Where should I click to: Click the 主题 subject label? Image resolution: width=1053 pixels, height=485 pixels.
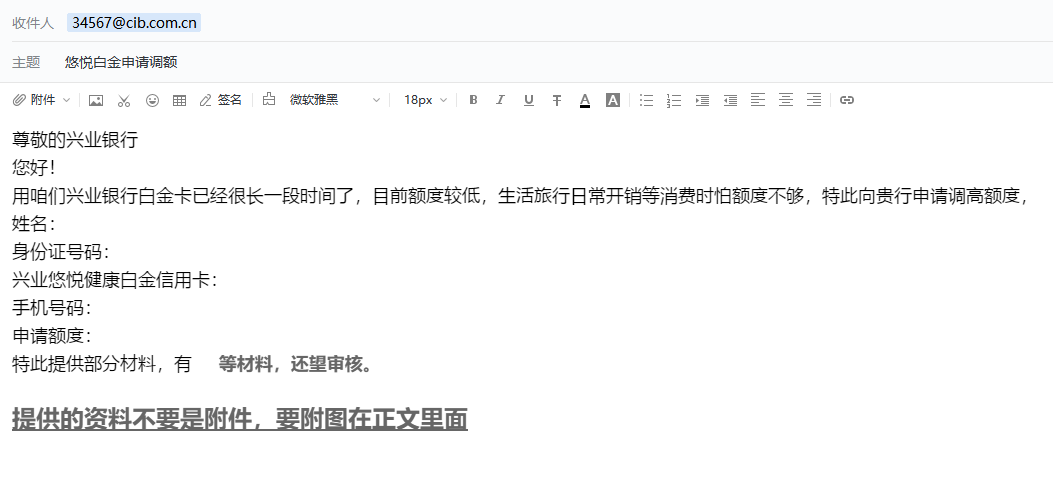coord(26,62)
